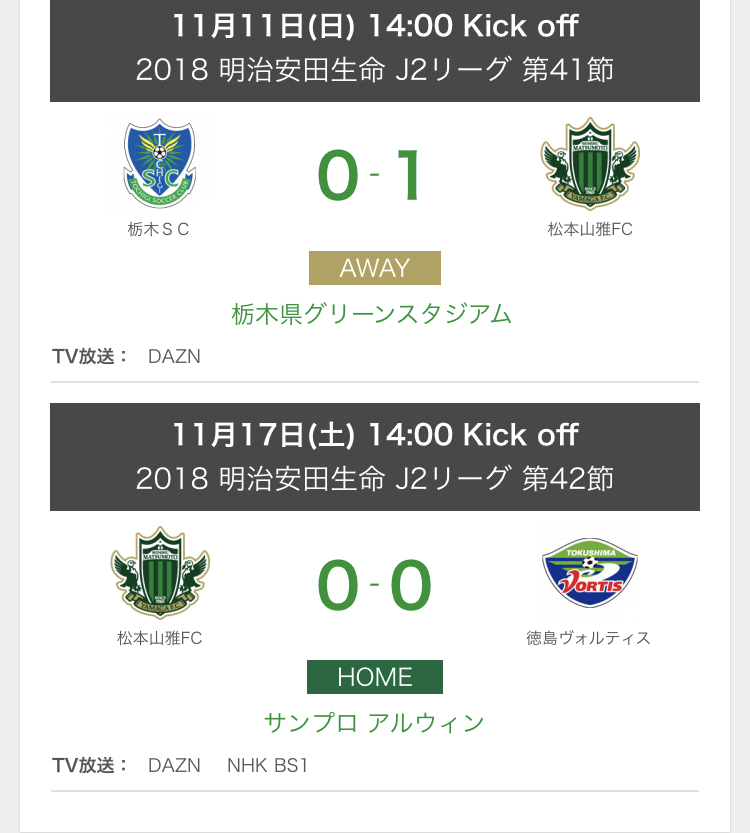
Task: Click the J2リーグ 第41節 subtitle
Action: 375,70
